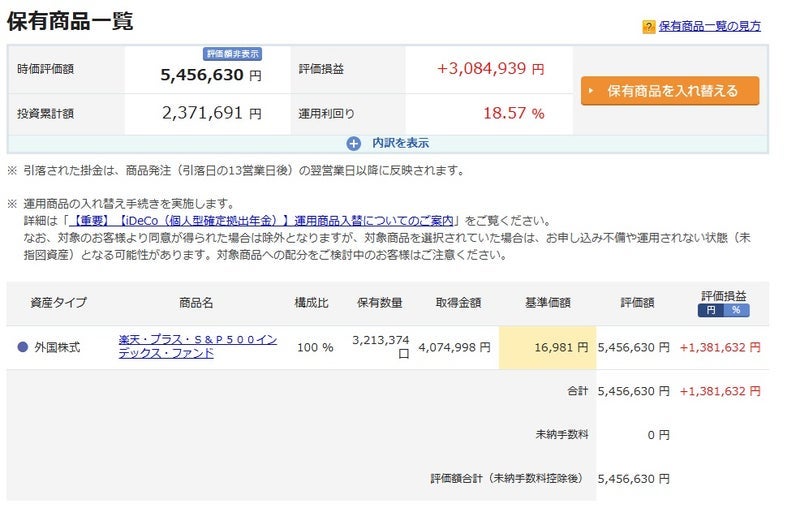This screenshot has height=508, width=800.
Task: Click the 資産タイプ column header
Action: 58,302
